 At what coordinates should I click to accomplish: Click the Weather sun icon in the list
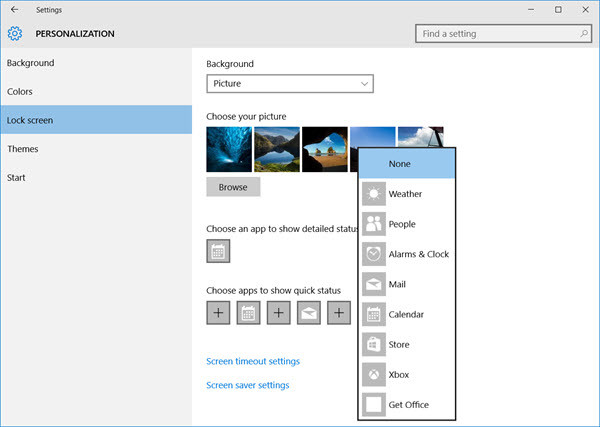[x=374, y=194]
